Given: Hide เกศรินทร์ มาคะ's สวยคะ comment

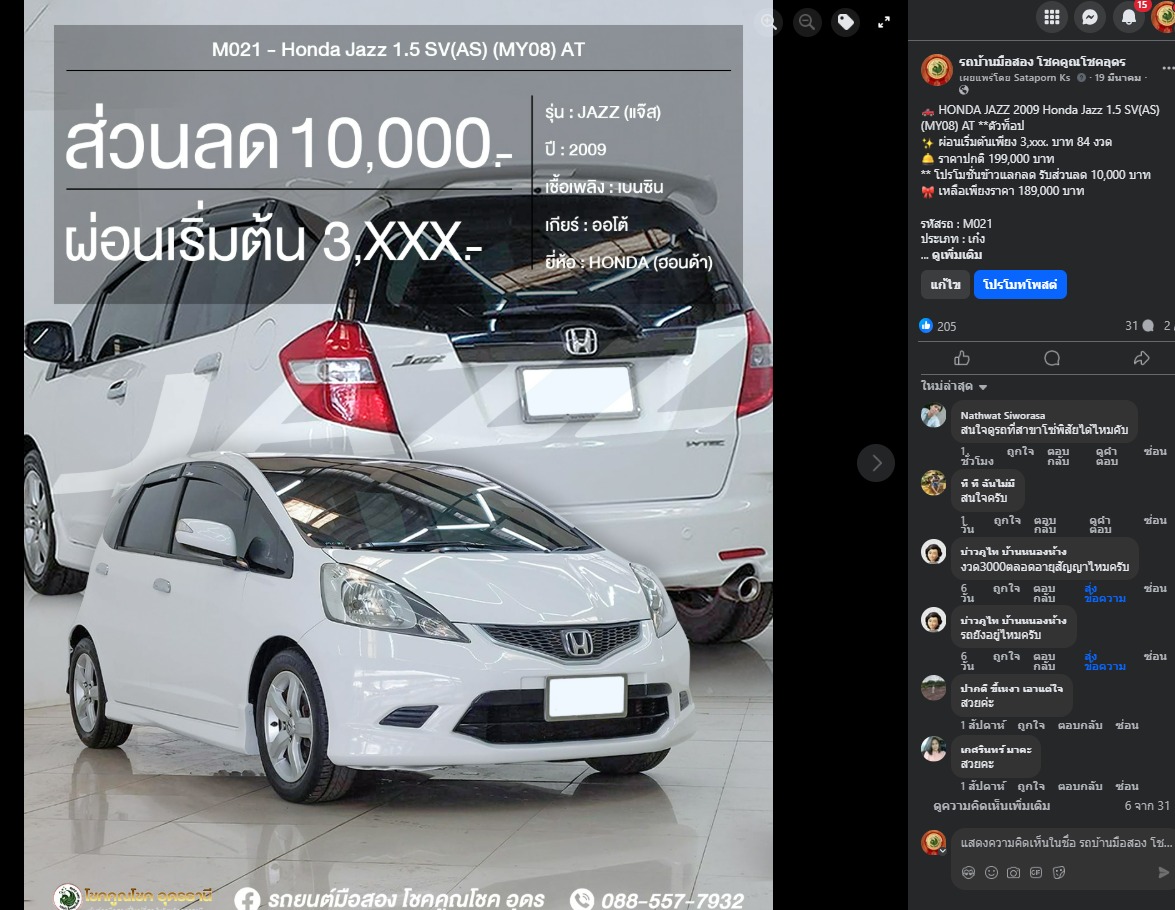Looking at the screenshot, I should coord(1127,786).
